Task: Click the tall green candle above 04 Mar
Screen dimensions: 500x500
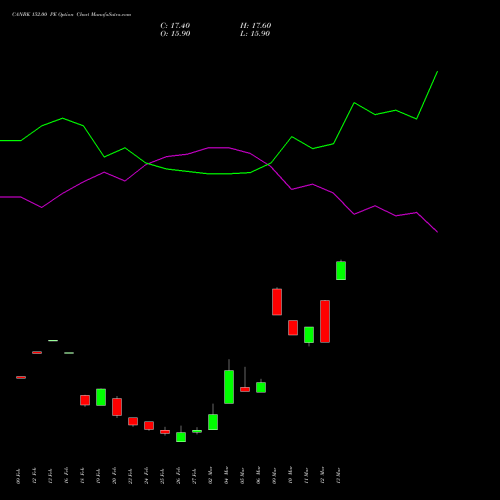Action: pos(229,387)
